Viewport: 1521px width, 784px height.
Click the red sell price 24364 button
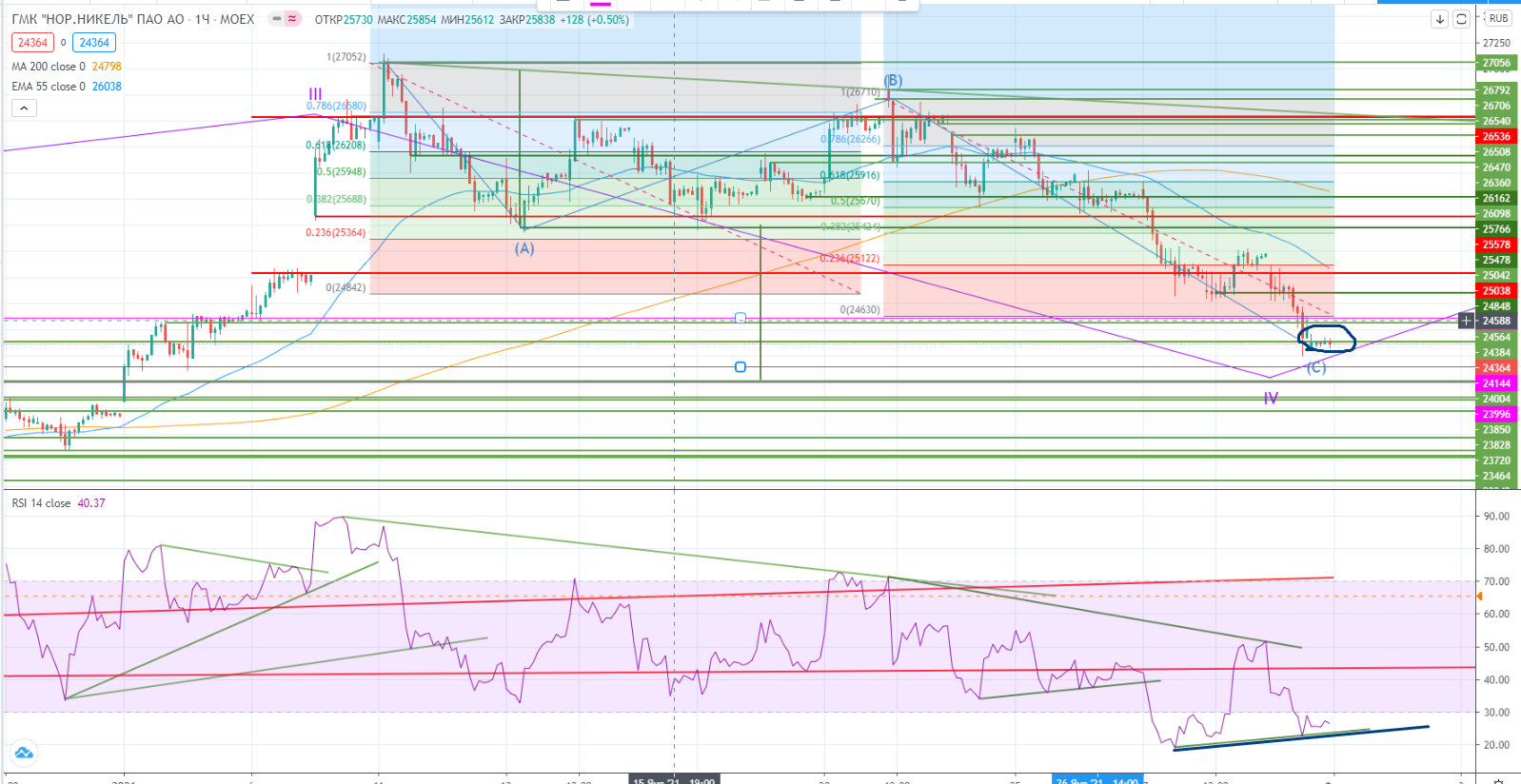(x=32, y=43)
